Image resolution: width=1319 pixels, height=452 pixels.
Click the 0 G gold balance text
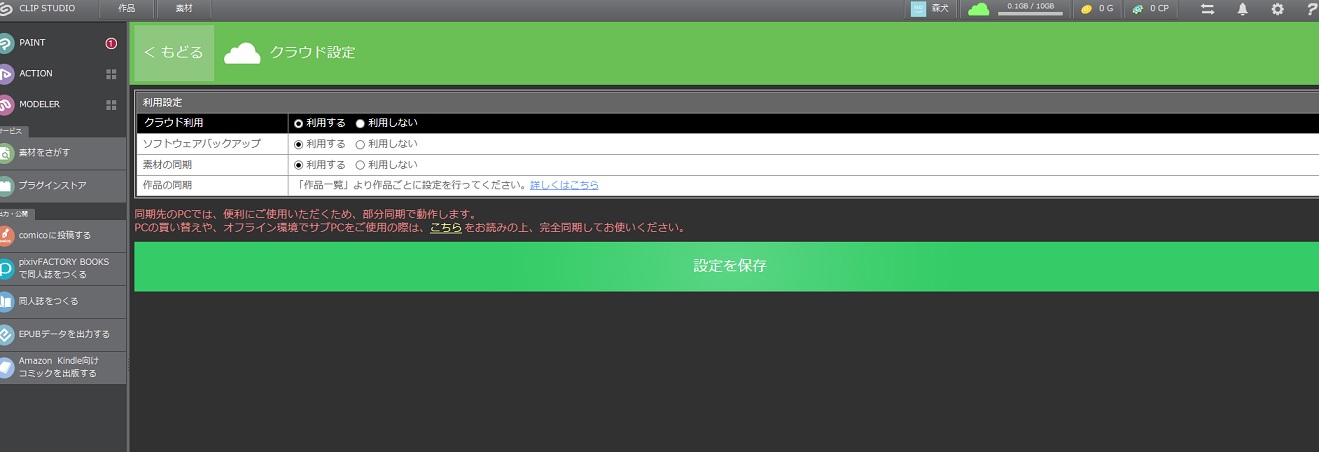(1106, 9)
